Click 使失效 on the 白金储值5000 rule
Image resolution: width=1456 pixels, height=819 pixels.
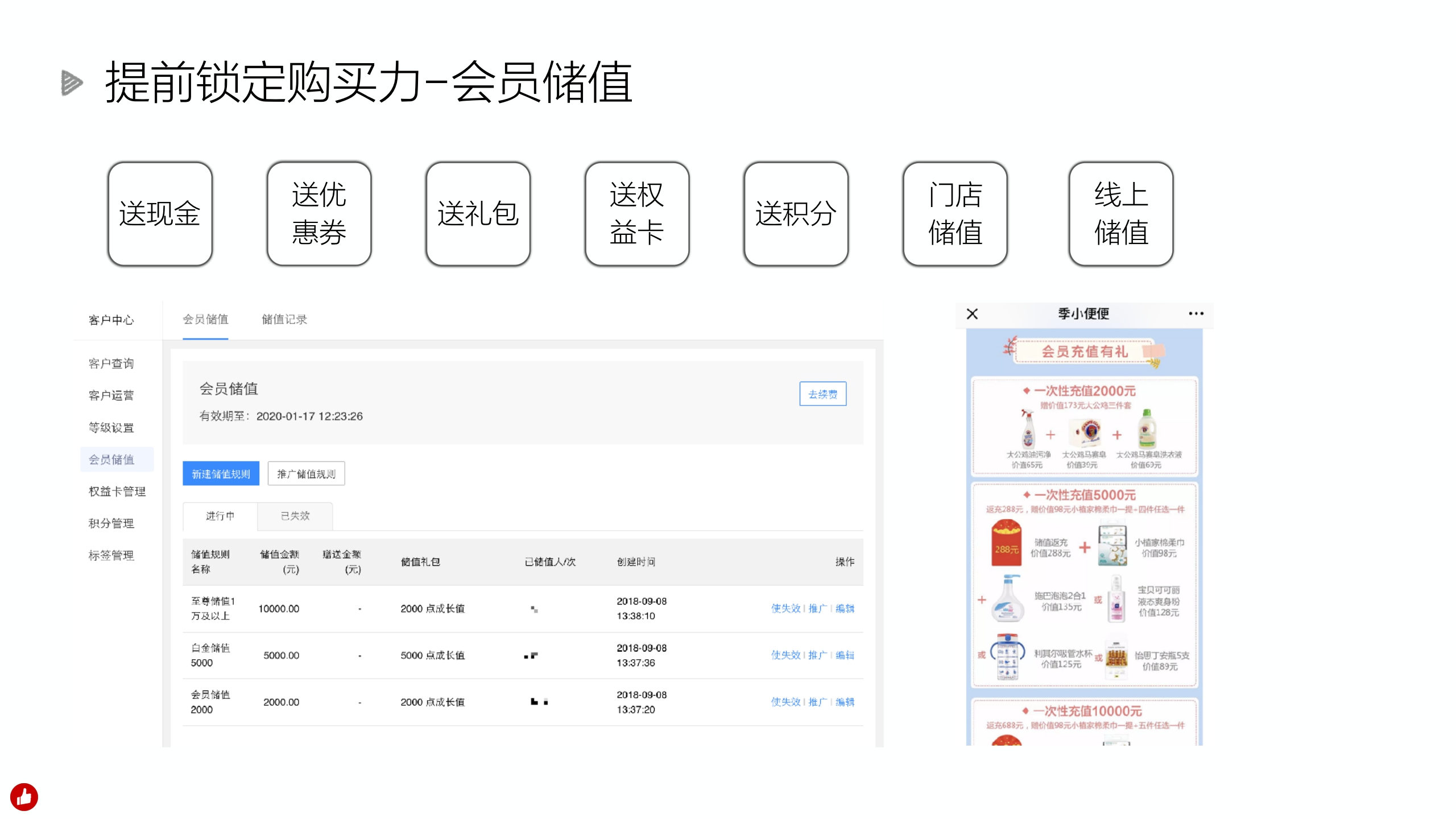point(787,655)
